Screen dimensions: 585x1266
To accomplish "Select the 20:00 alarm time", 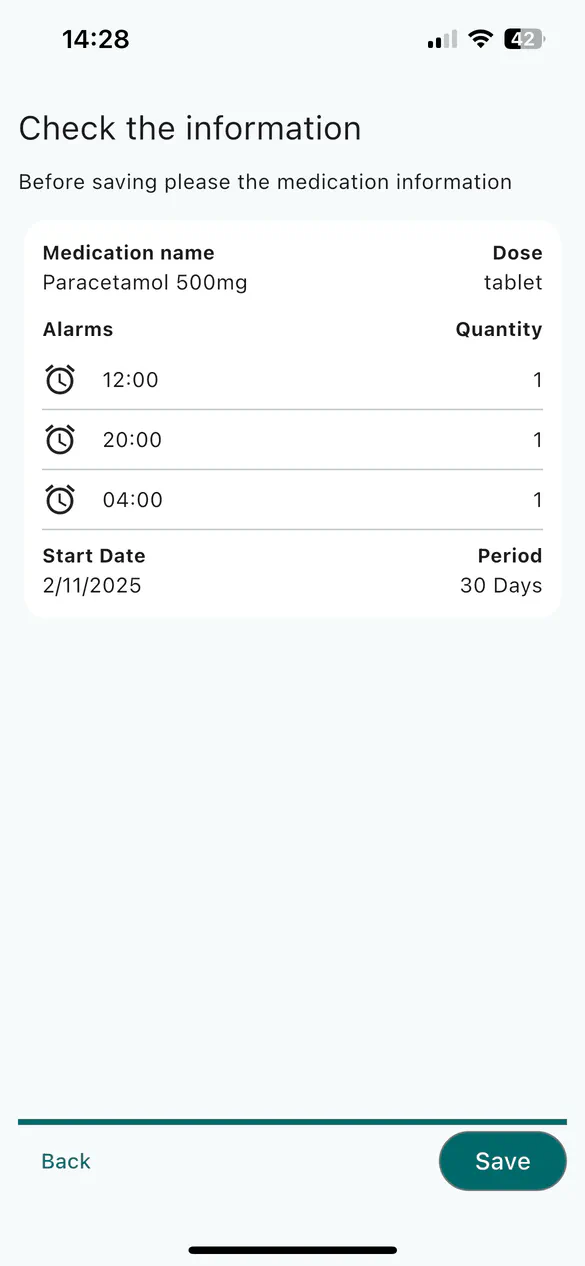I will click(x=132, y=440).
